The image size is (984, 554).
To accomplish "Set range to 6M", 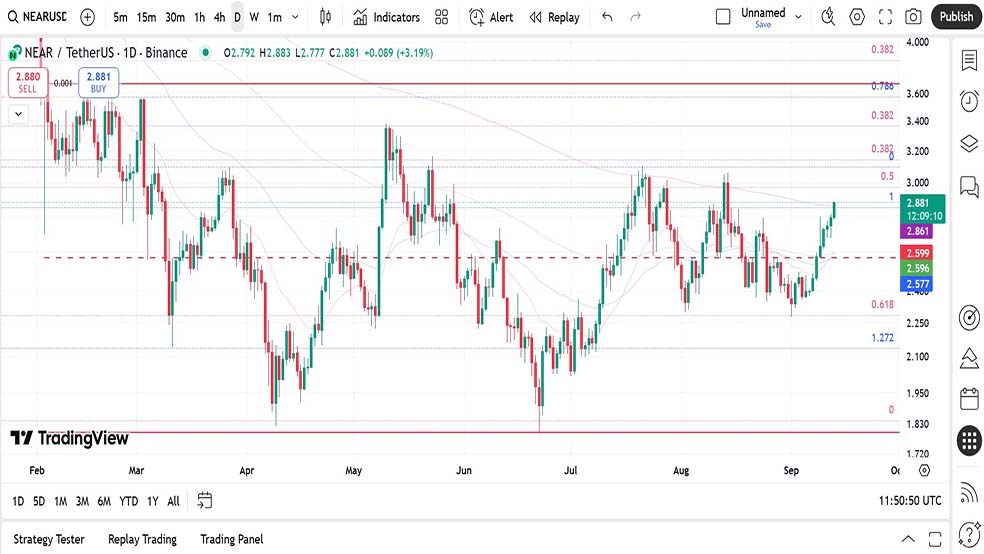I will pyautogui.click(x=104, y=501).
